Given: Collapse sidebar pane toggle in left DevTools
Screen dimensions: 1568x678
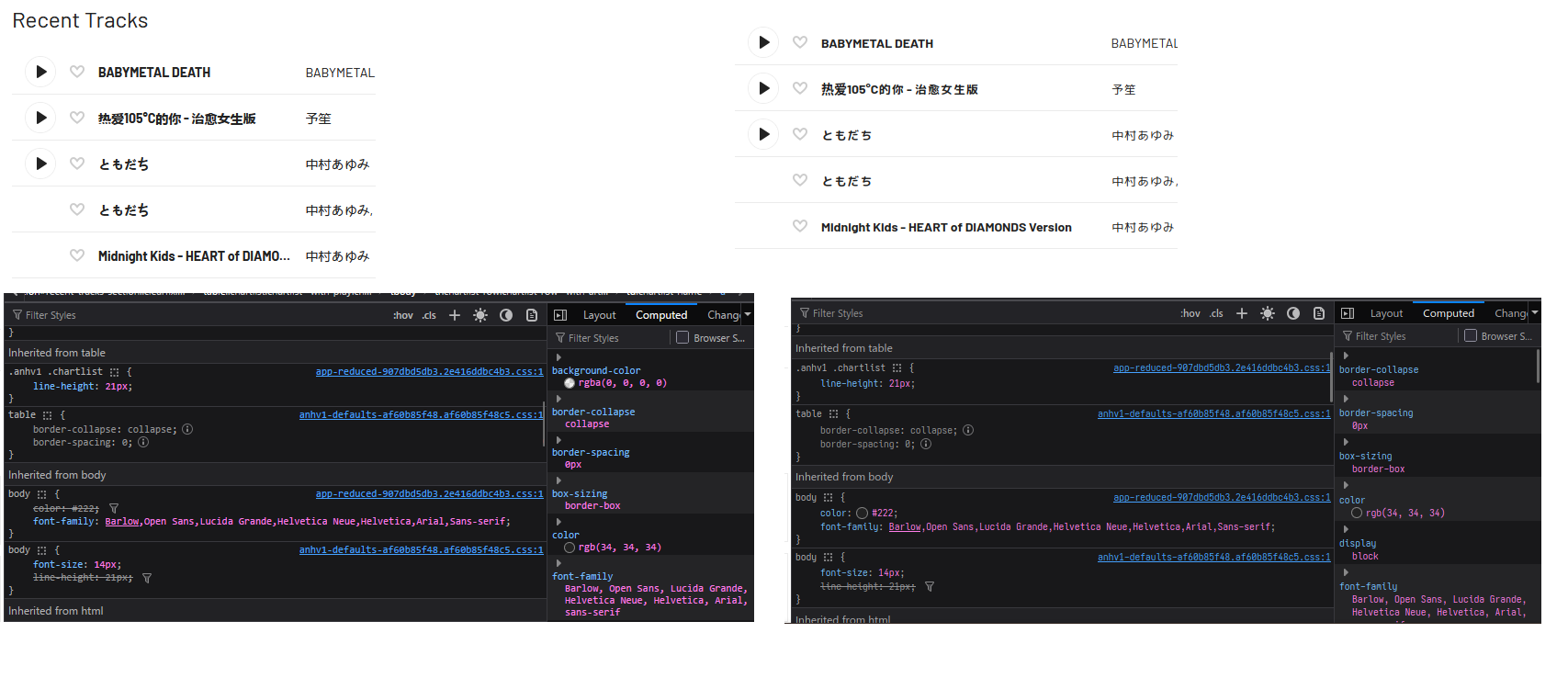Looking at the screenshot, I should [x=560, y=315].
